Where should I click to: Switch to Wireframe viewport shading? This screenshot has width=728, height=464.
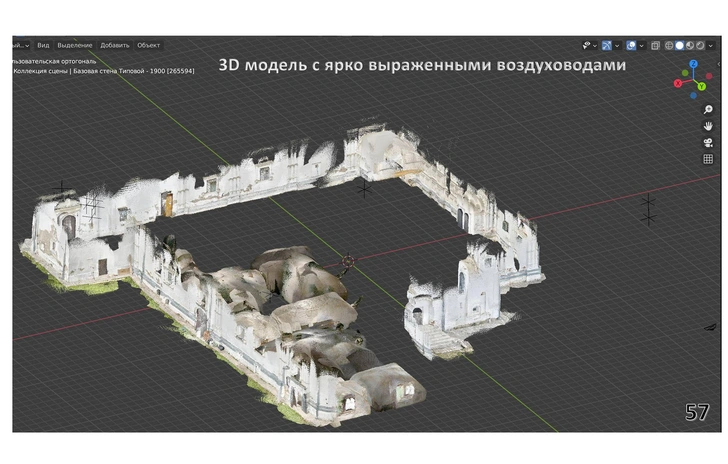(669, 45)
